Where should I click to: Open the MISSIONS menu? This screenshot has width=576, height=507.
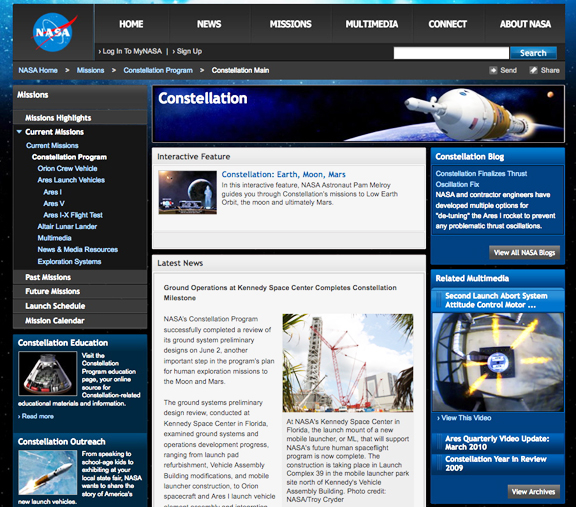(x=291, y=24)
